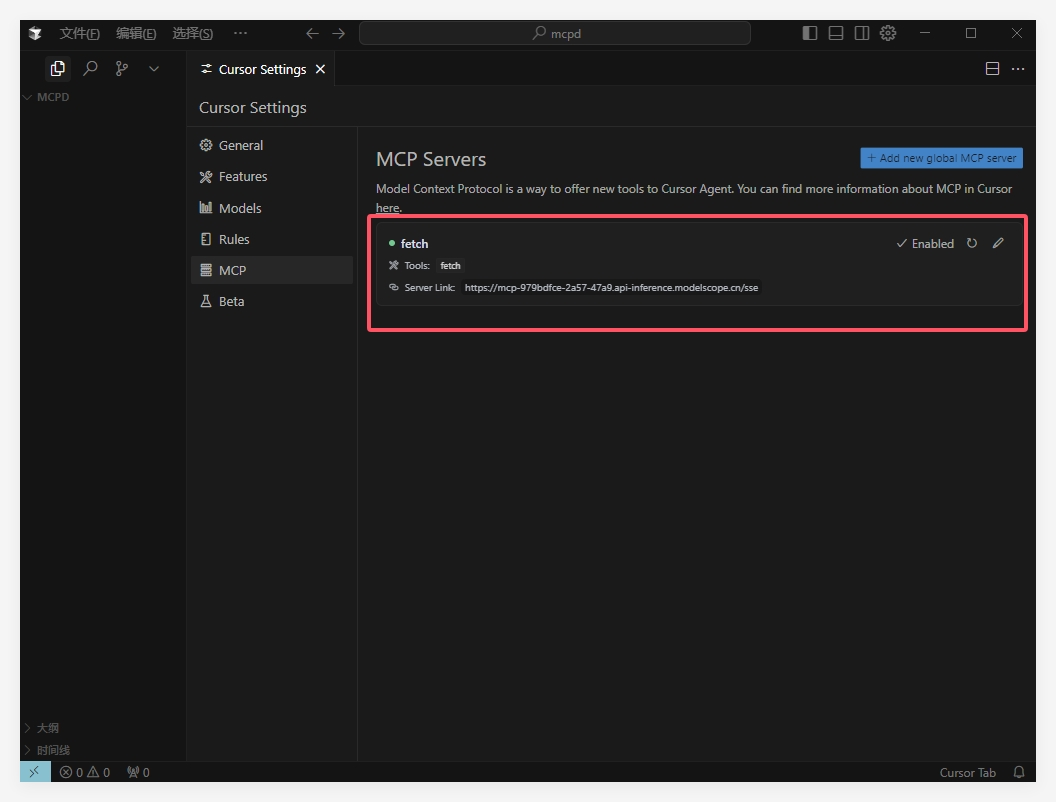Open the Explorer files icon
The image size is (1056, 802).
coord(58,69)
